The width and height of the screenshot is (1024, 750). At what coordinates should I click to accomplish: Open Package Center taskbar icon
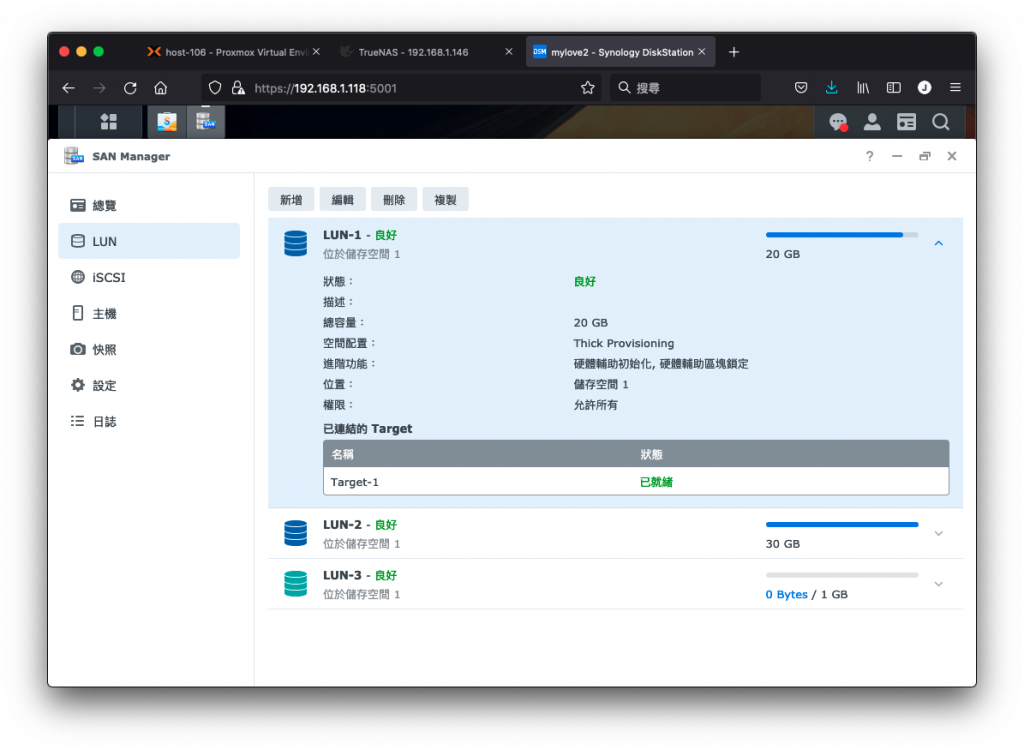click(167, 122)
